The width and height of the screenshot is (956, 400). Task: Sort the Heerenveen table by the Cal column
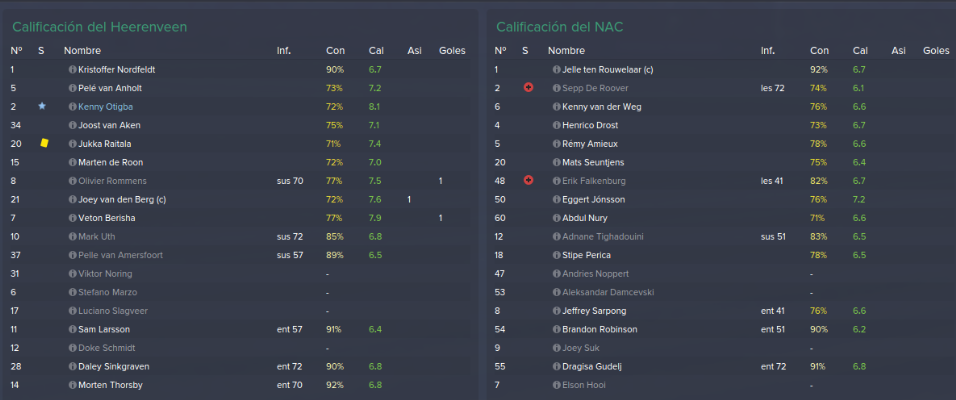point(376,51)
